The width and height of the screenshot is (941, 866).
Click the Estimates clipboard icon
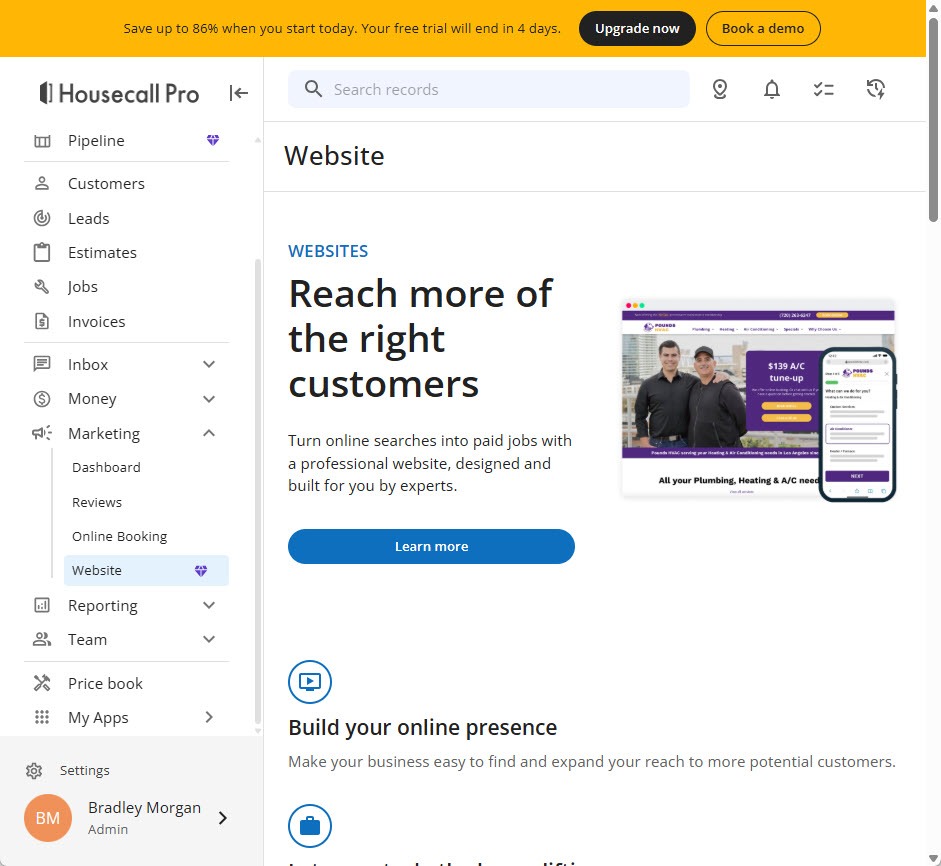[41, 252]
